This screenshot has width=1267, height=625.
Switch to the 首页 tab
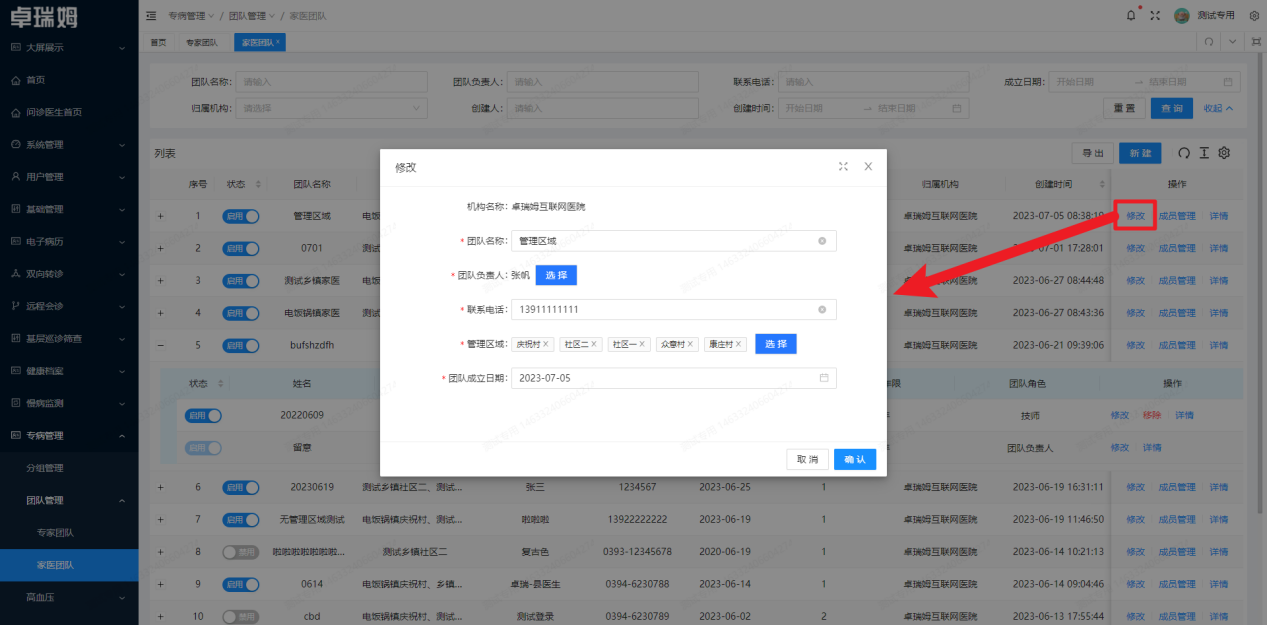click(x=158, y=42)
